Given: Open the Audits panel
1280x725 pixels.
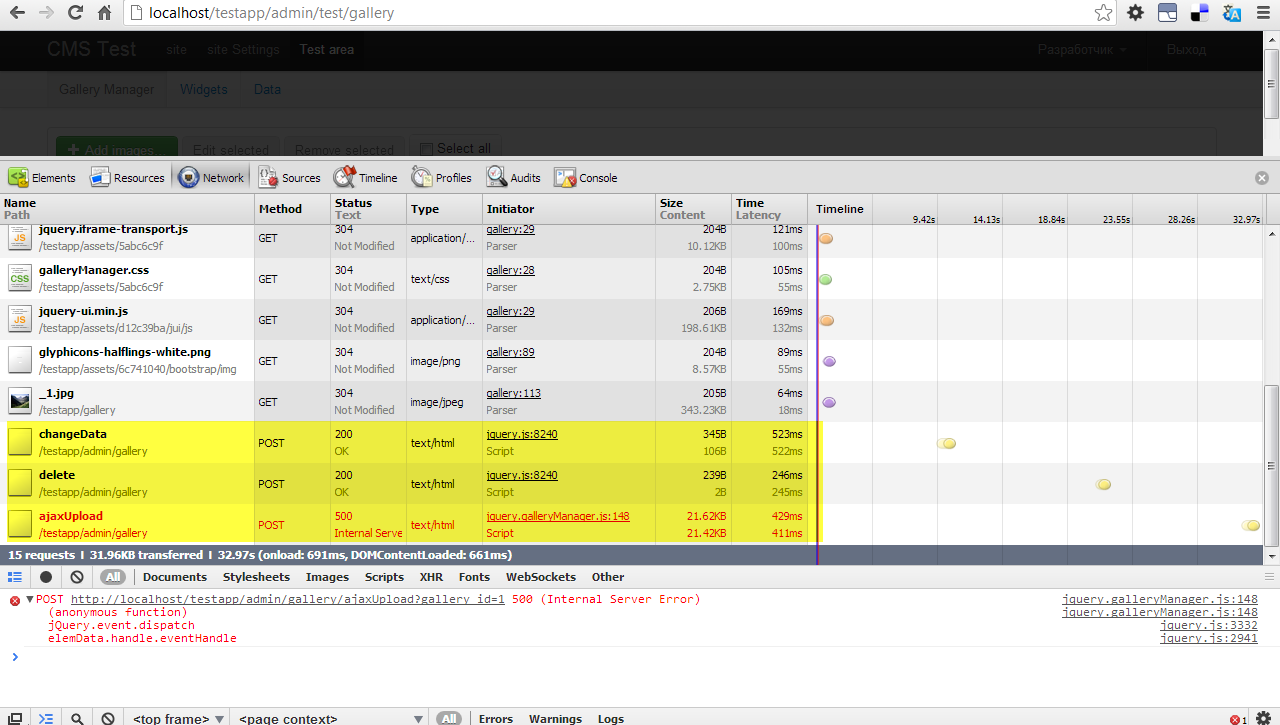Looking at the screenshot, I should (514, 178).
